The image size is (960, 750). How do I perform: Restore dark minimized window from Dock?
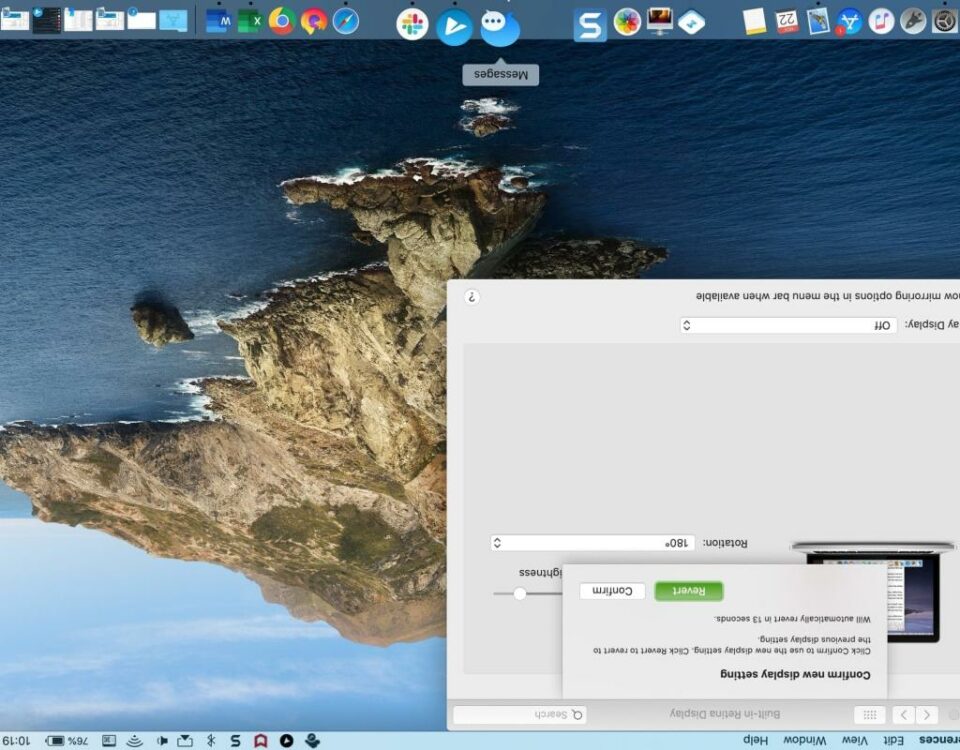[x=47, y=21]
